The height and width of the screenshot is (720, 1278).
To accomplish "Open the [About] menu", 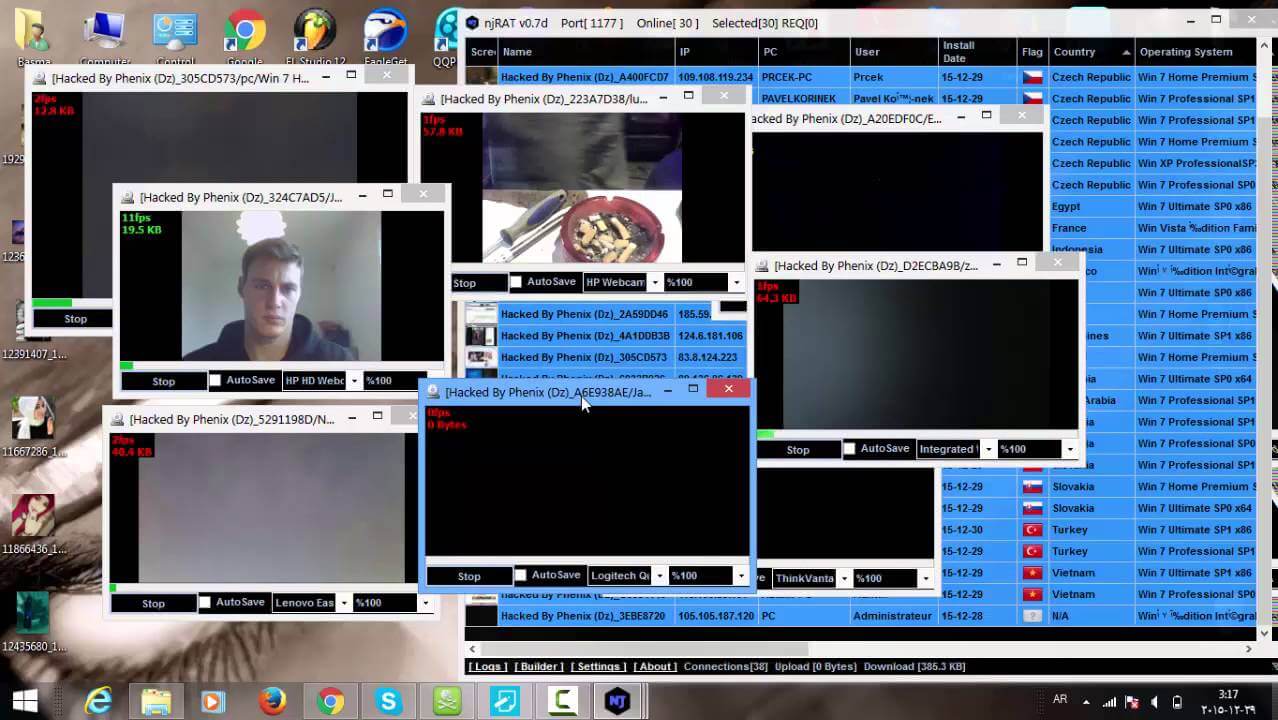I will [x=655, y=666].
